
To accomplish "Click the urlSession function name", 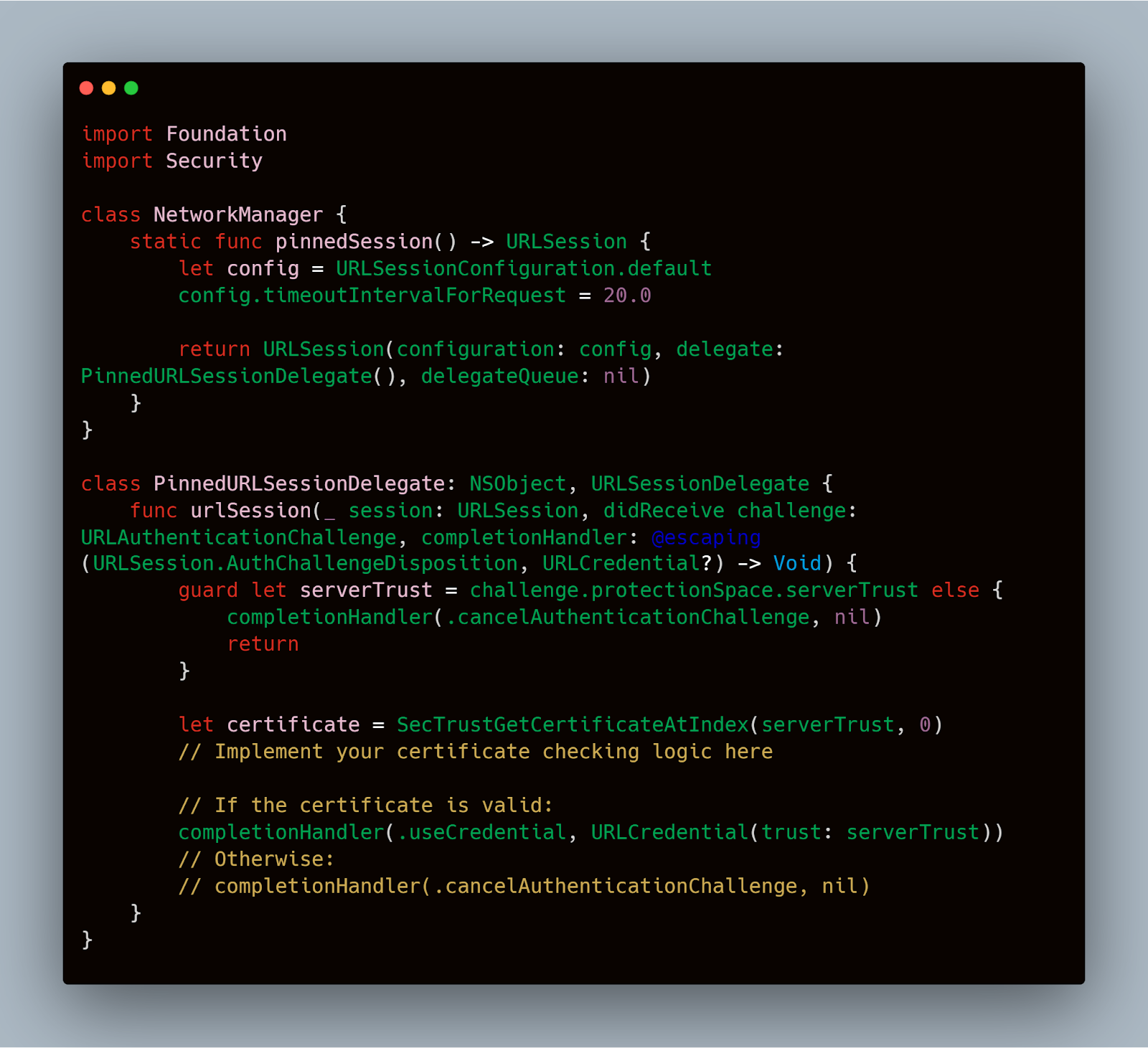I will [x=251, y=511].
